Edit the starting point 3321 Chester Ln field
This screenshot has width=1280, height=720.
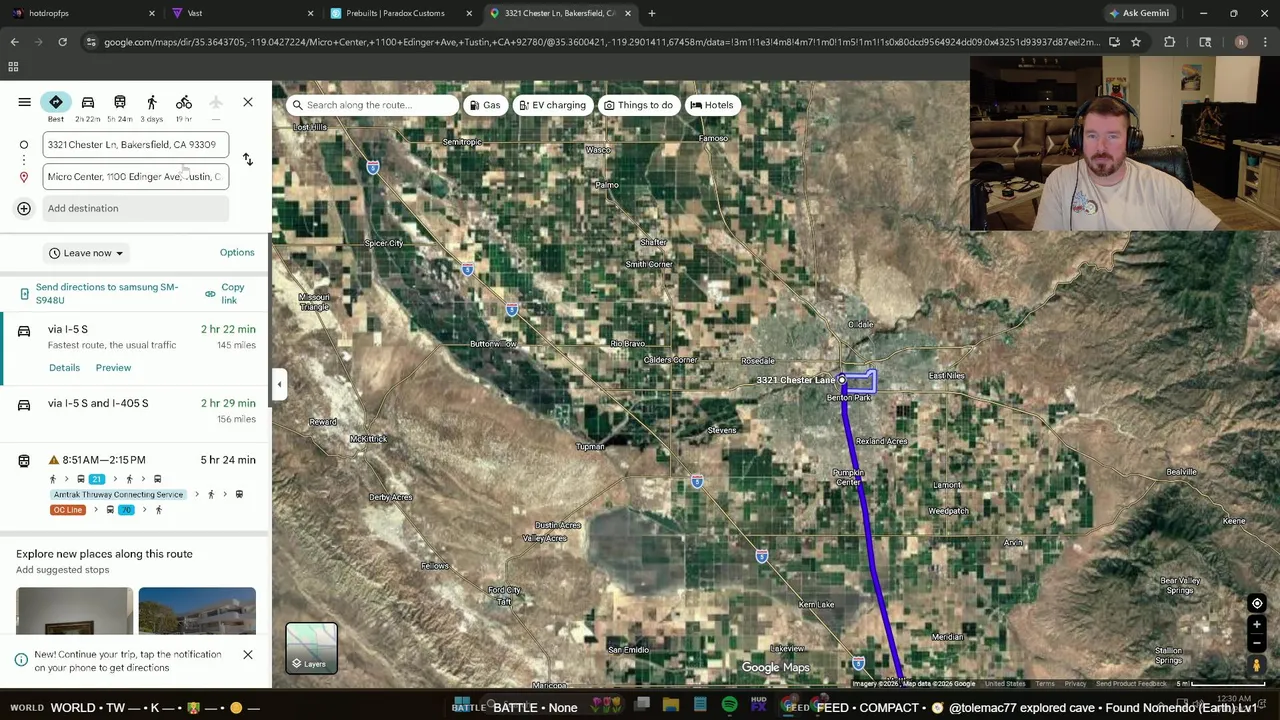tap(136, 144)
